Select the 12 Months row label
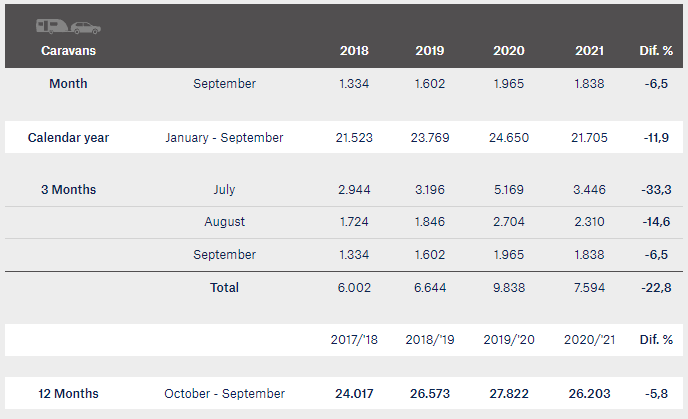 [x=68, y=394]
